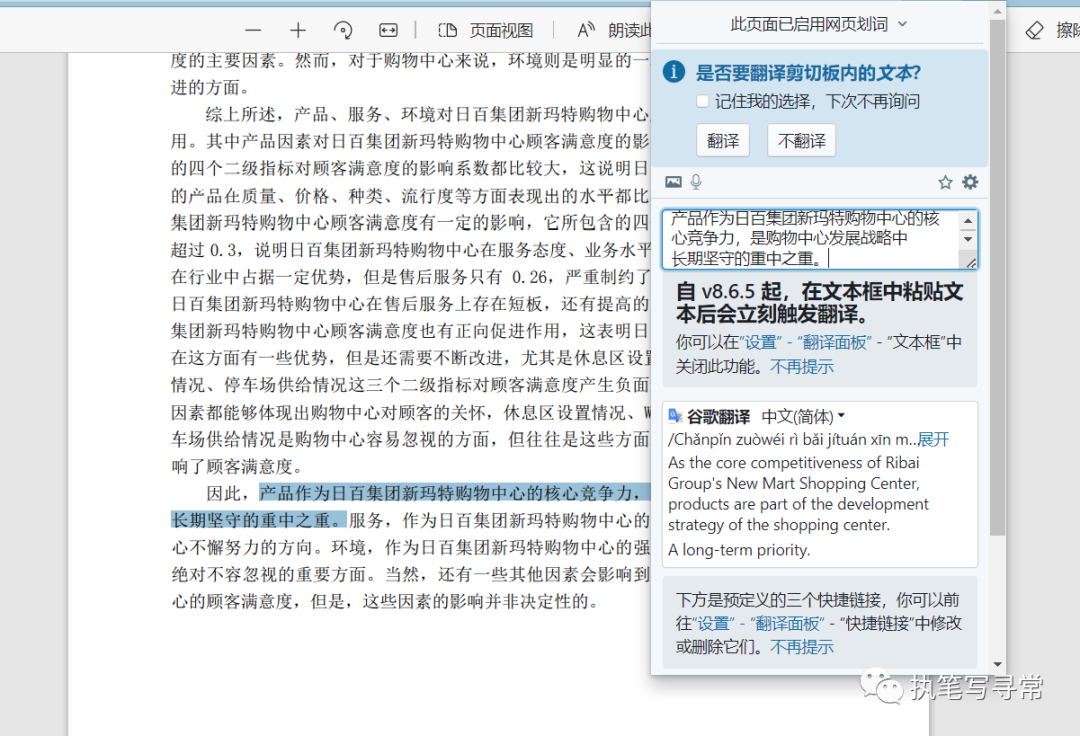Open 设置 link in paste tip
The image size is (1080, 736).
760,342
